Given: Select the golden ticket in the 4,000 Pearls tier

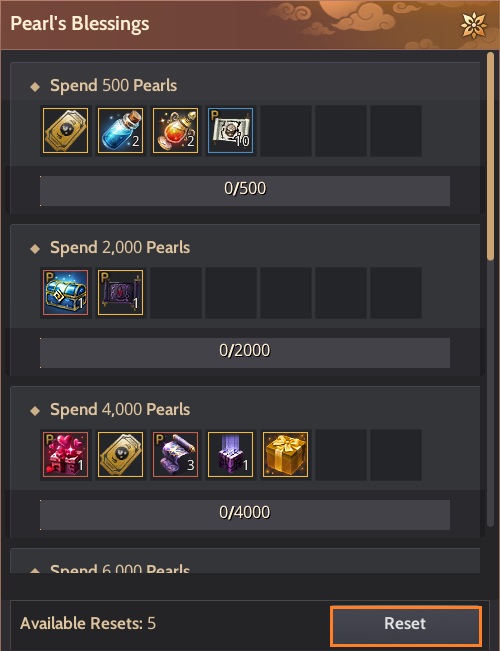Looking at the screenshot, I should [120, 455].
